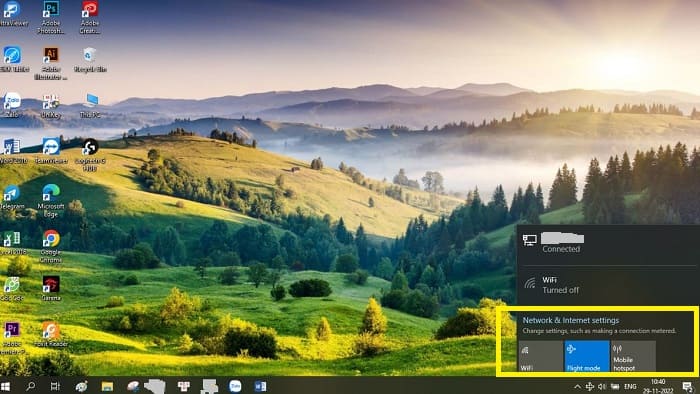Open the Action Center notifications icon
700x394 pixels.
[688, 386]
